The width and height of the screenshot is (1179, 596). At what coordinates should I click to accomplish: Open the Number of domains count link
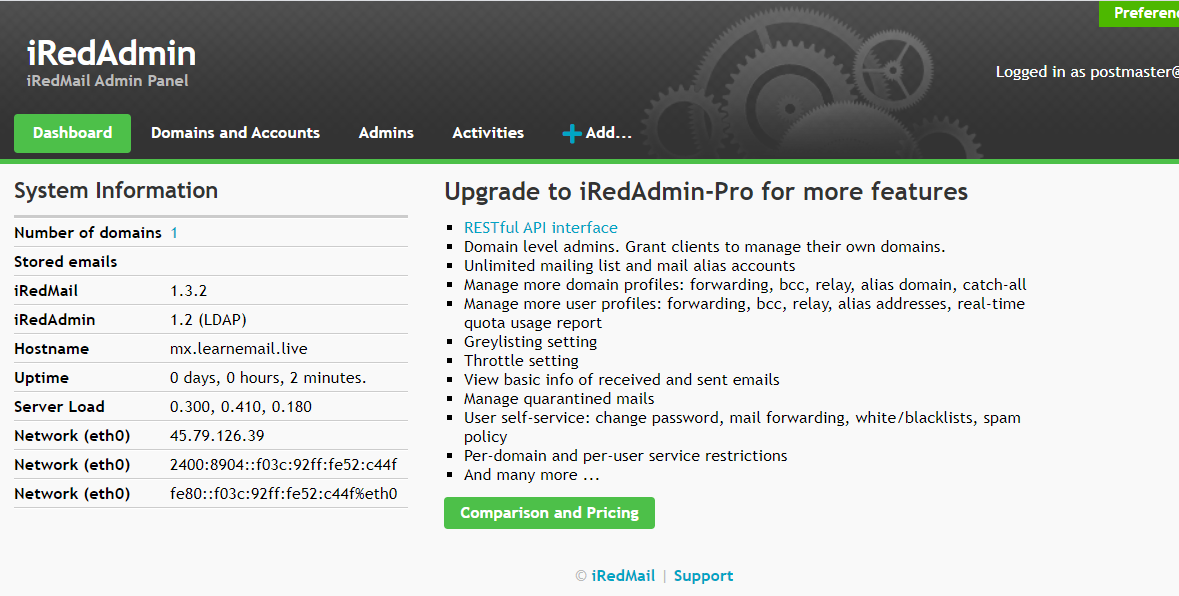(x=174, y=233)
